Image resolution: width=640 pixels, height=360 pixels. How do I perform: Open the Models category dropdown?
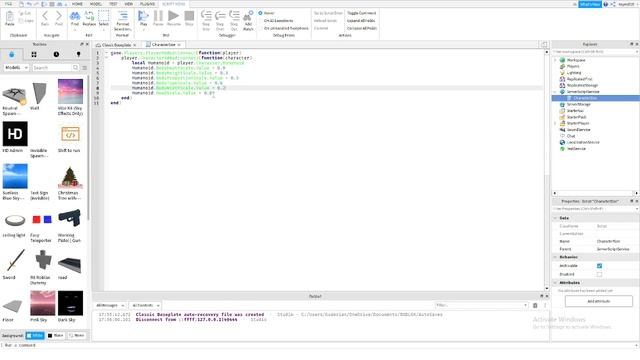pyautogui.click(x=16, y=67)
